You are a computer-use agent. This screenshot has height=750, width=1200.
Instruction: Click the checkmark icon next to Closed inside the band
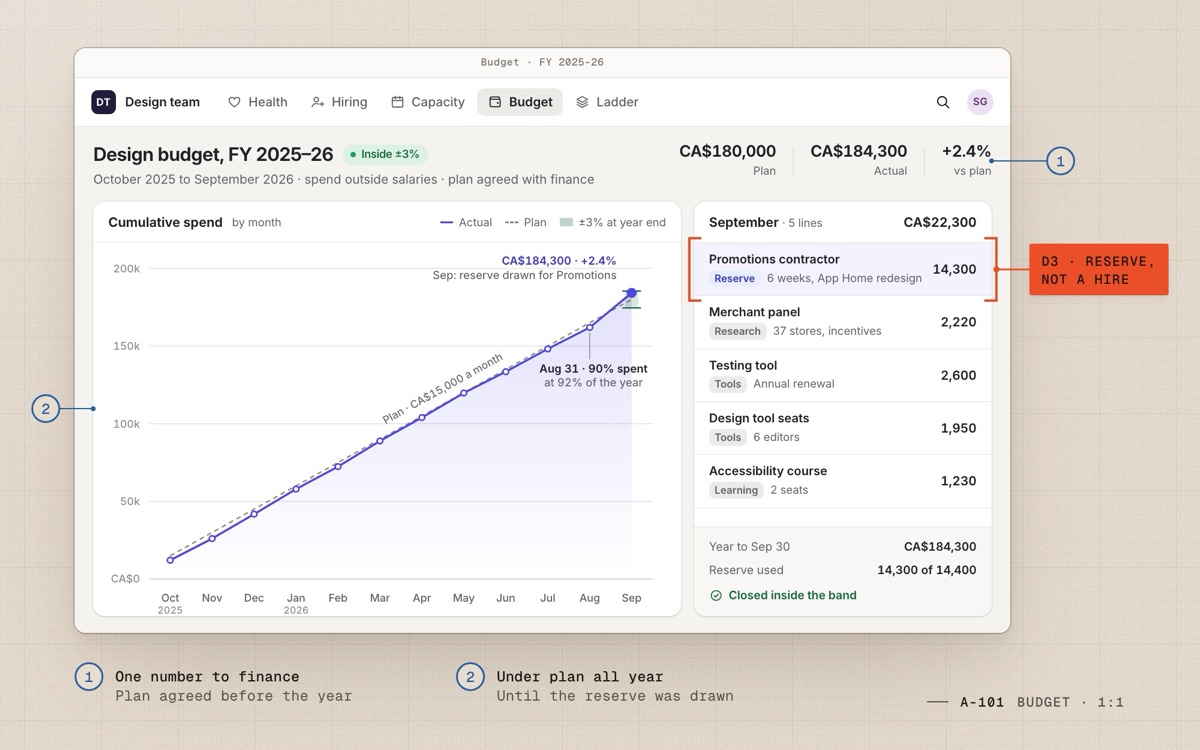tap(716, 595)
